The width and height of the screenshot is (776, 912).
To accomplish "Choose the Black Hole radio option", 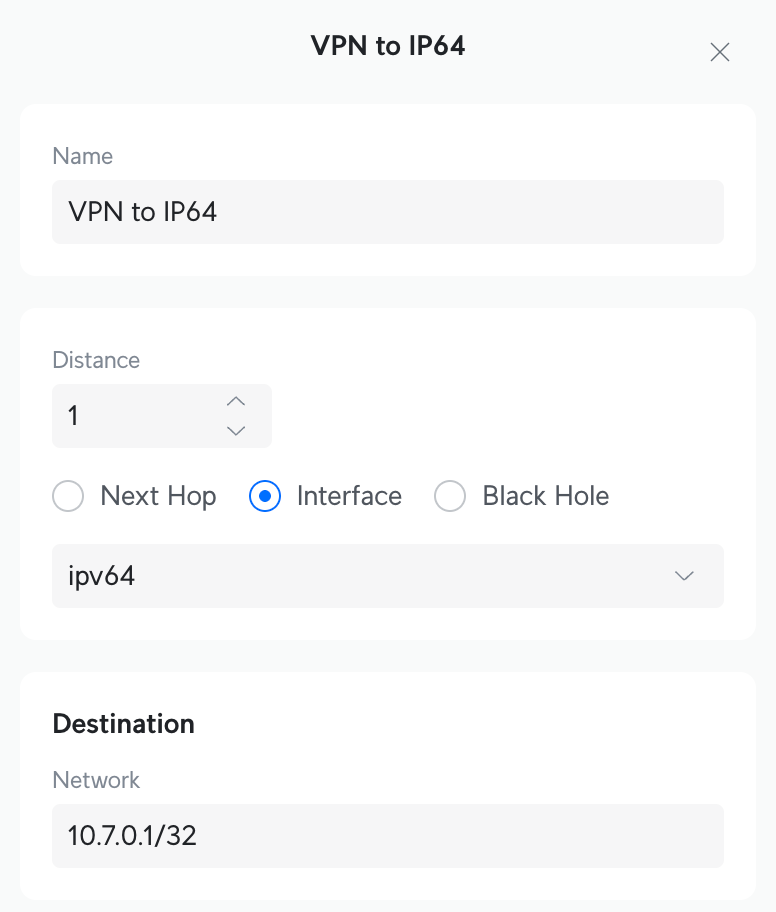I will (450, 496).
